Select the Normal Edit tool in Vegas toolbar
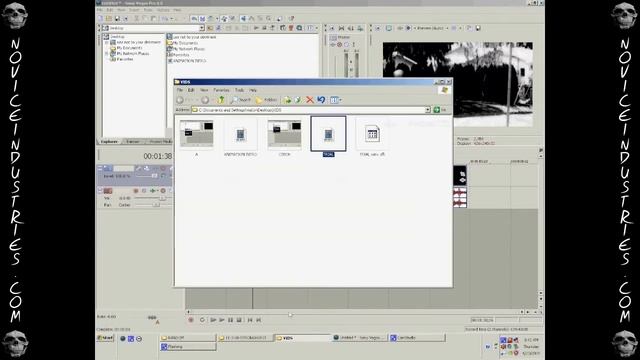 click(x=243, y=18)
